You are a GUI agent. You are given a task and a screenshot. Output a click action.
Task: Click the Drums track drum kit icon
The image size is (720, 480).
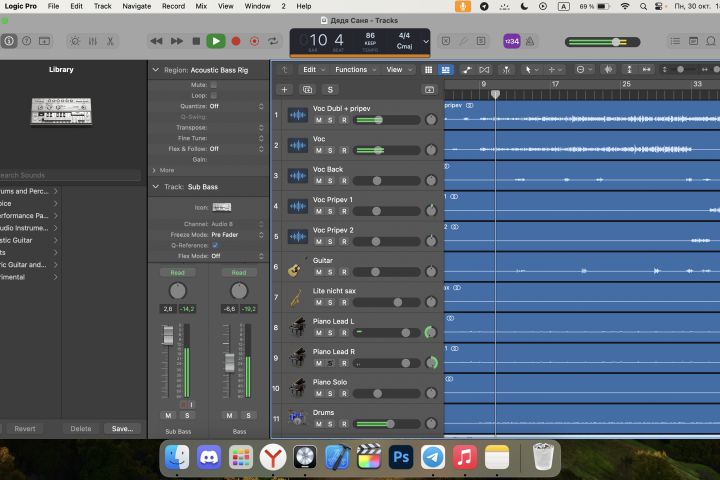coord(297,418)
